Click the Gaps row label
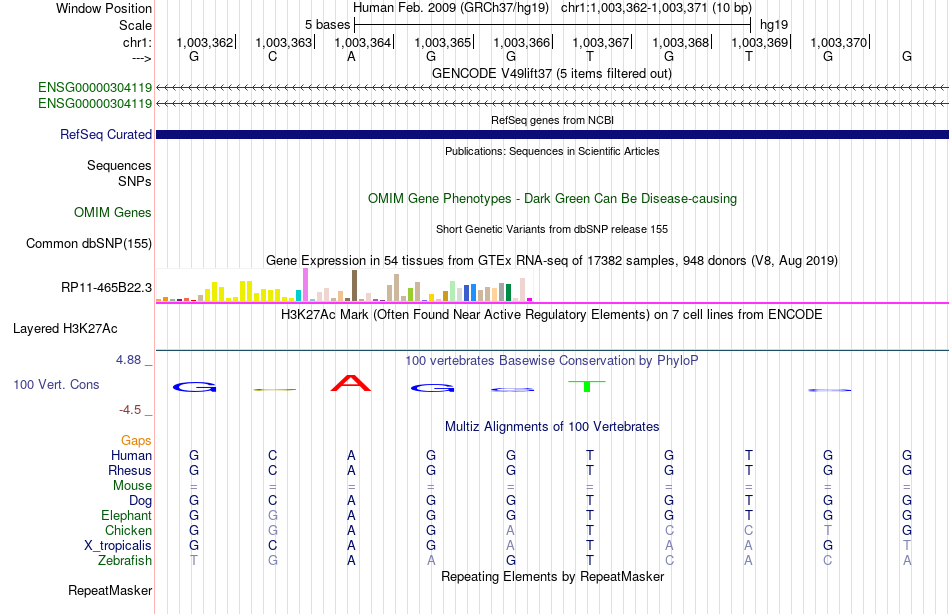Image resolution: width=950 pixels, height=614 pixels. 136,441
